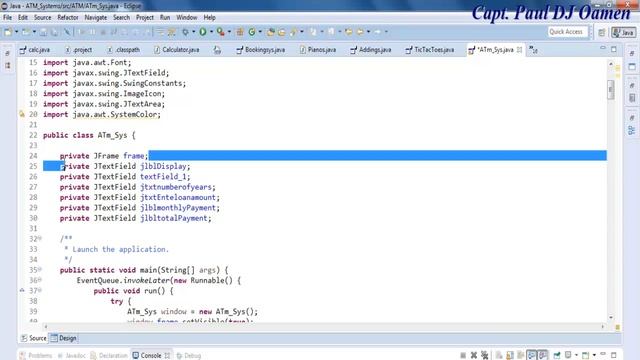Open dropdown beside Run External Tools icon
Image resolution: width=640 pixels, height=360 pixels.
(229, 32)
